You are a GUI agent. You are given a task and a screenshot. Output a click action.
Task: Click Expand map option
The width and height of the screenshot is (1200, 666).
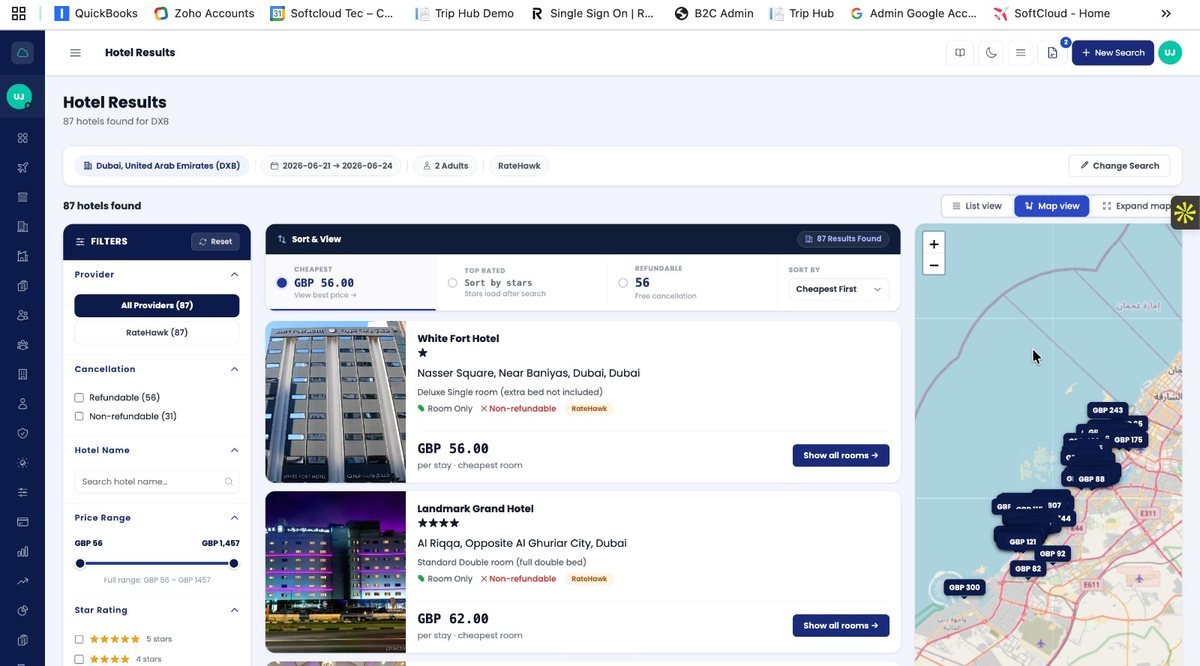[x=1137, y=206]
